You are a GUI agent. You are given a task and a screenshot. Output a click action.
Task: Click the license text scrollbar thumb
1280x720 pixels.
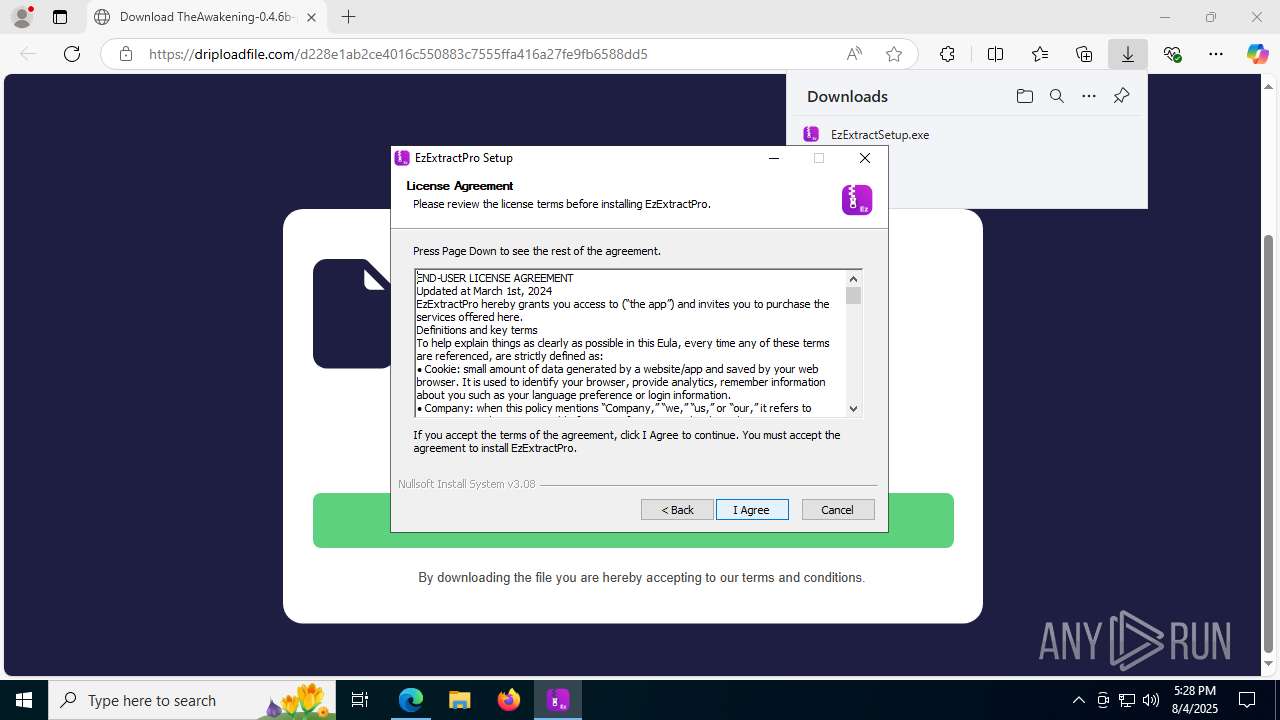pyautogui.click(x=853, y=296)
